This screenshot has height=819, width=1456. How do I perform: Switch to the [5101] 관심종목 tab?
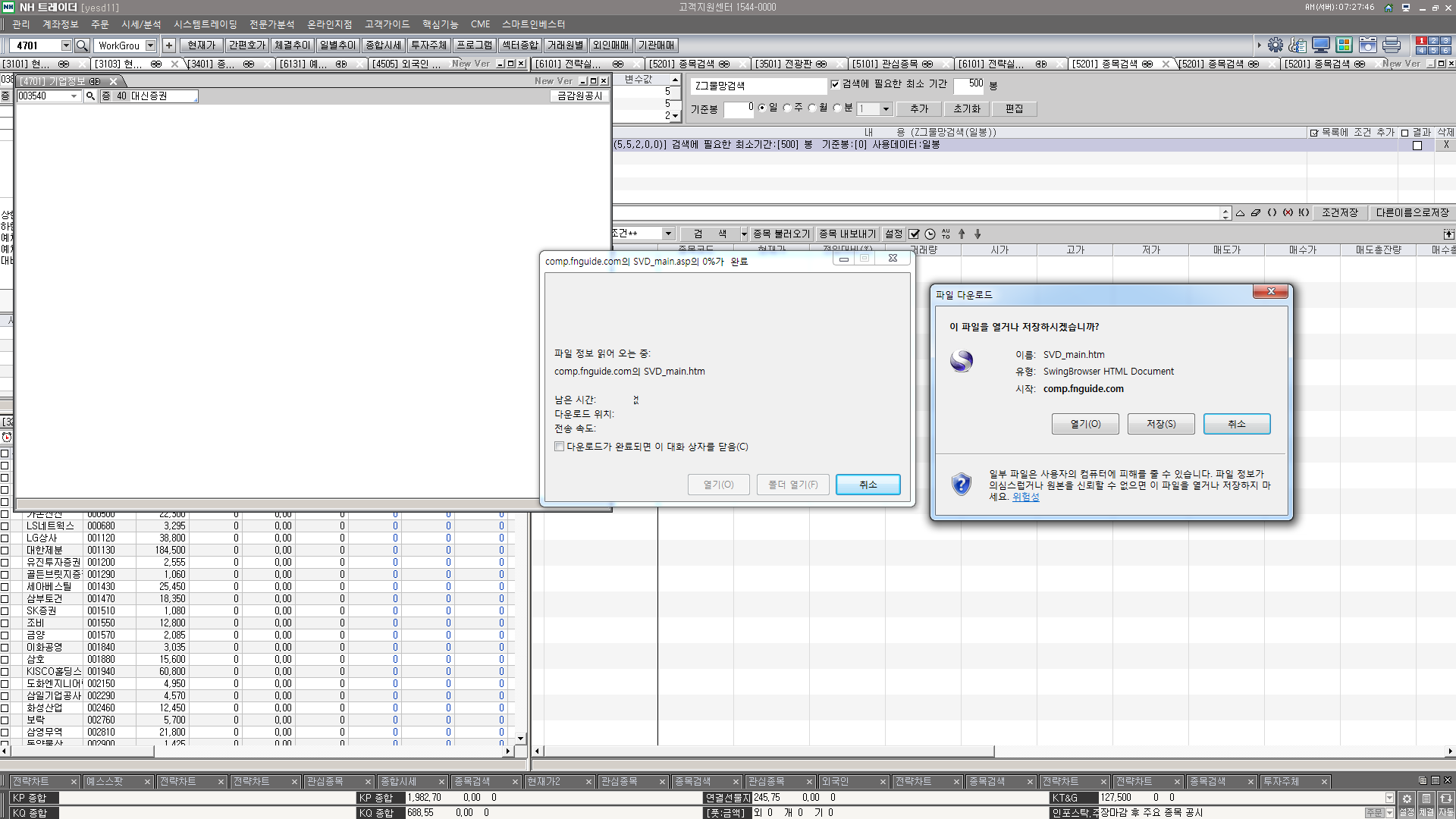[885, 64]
